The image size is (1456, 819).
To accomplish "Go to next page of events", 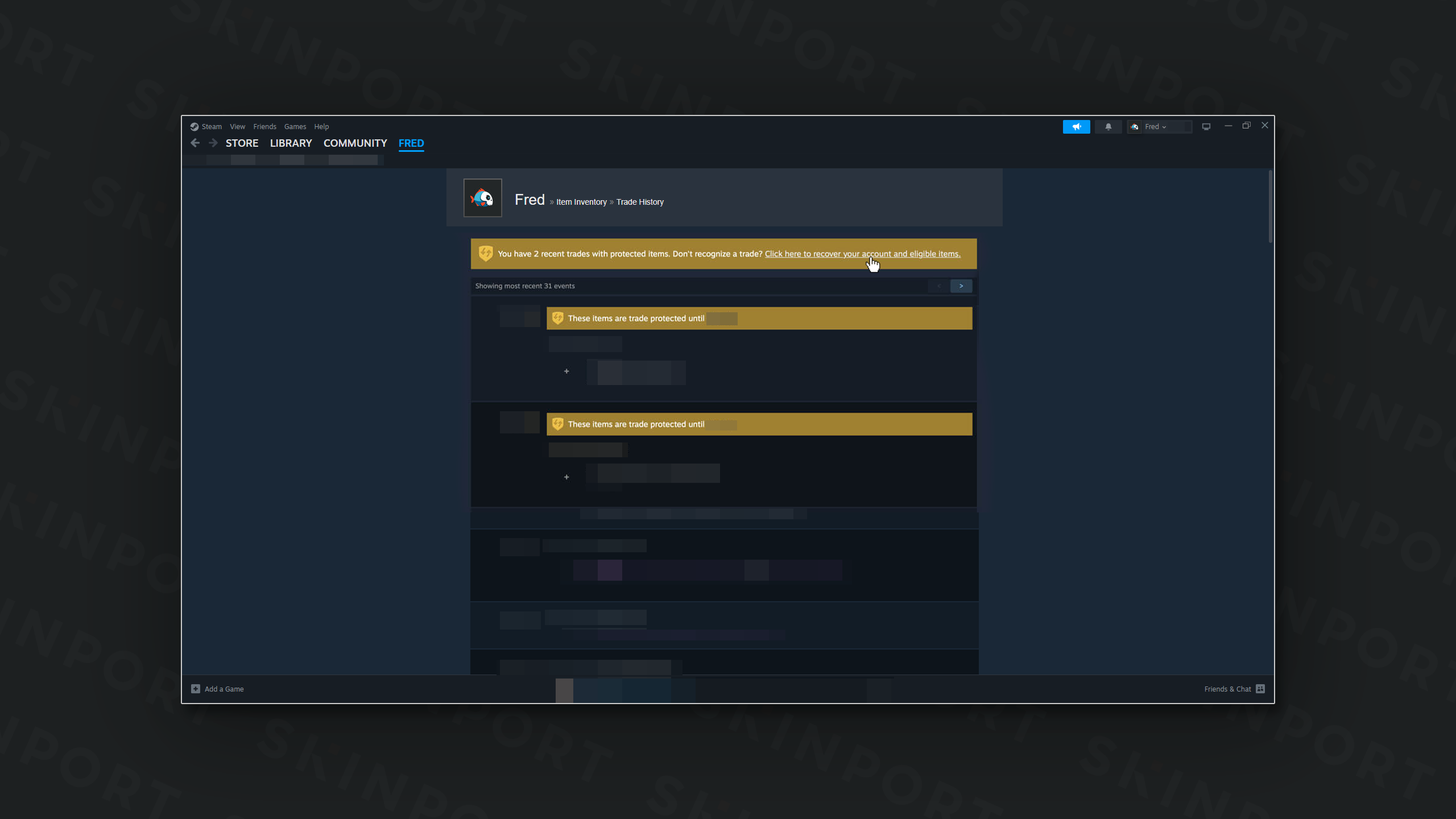I will coord(961,286).
